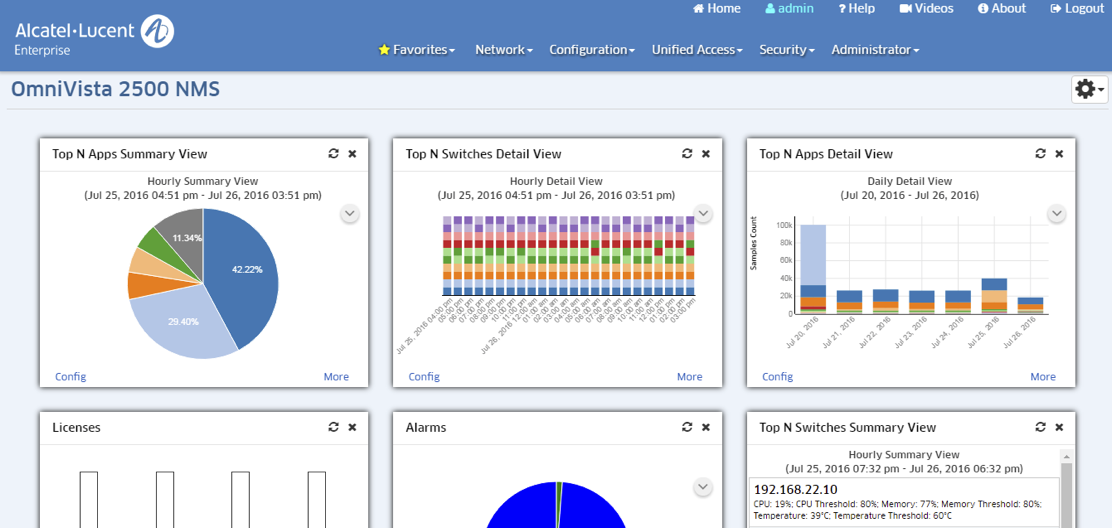Close the Licenses widget

pos(352,427)
